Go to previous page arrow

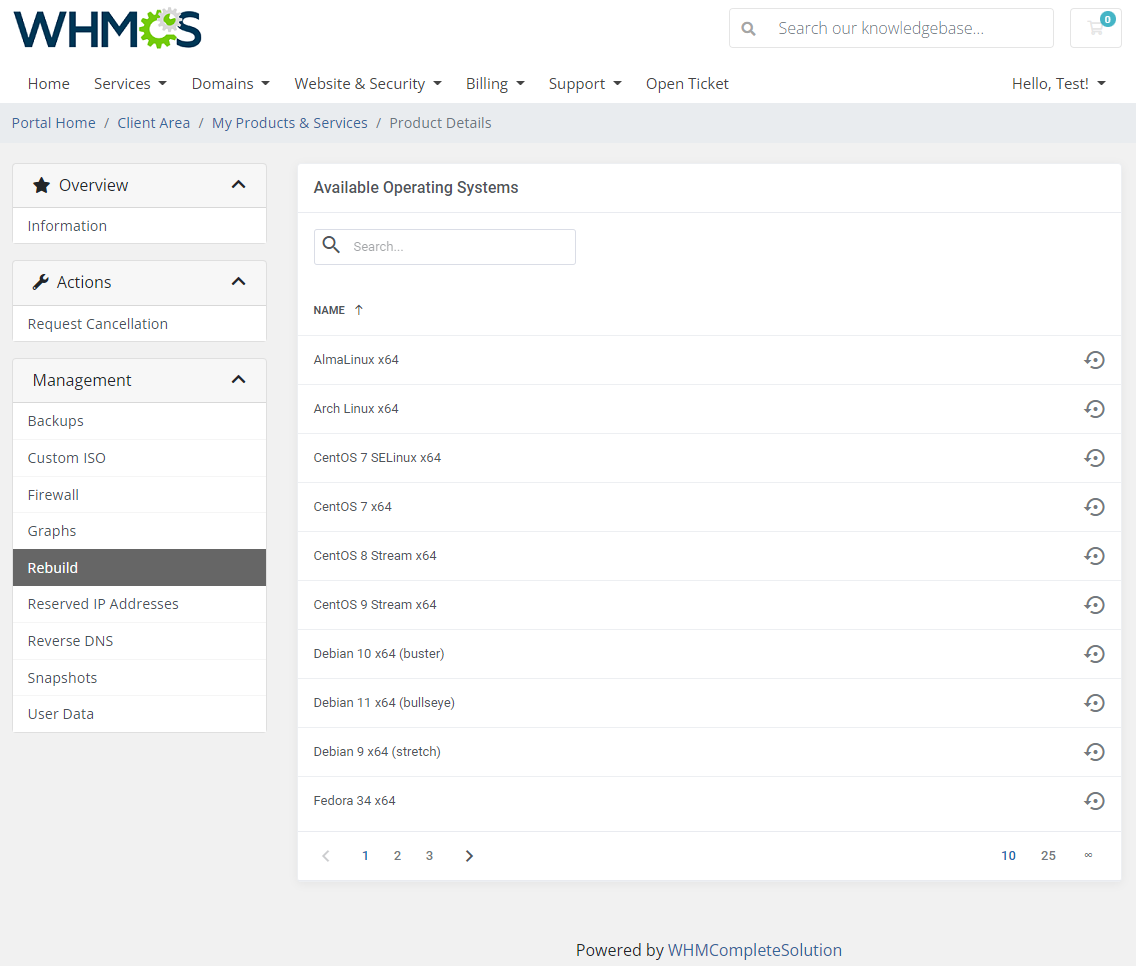coord(326,856)
